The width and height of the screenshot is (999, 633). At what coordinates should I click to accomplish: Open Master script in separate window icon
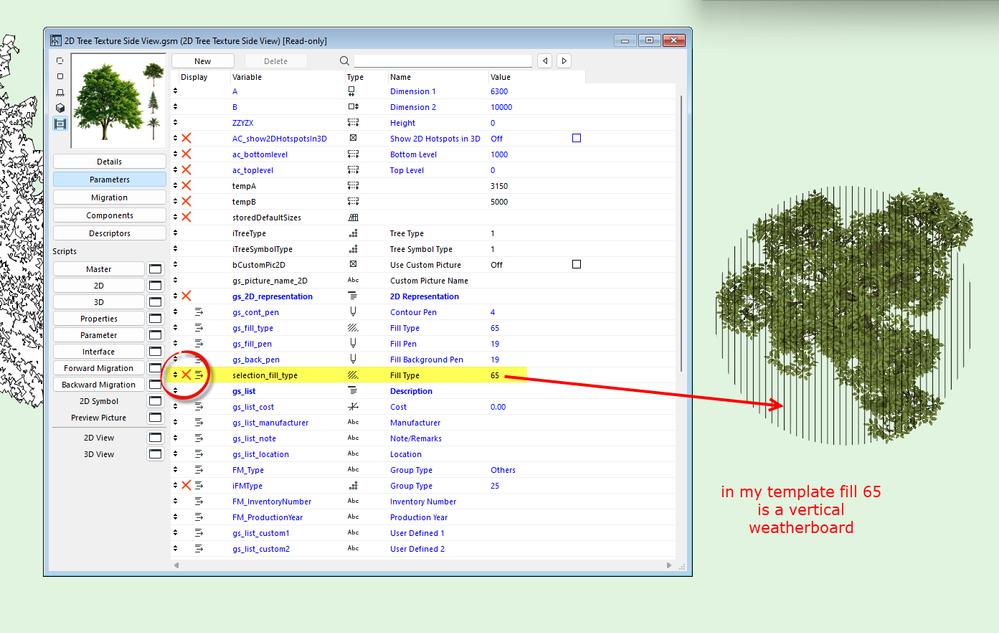point(155,269)
